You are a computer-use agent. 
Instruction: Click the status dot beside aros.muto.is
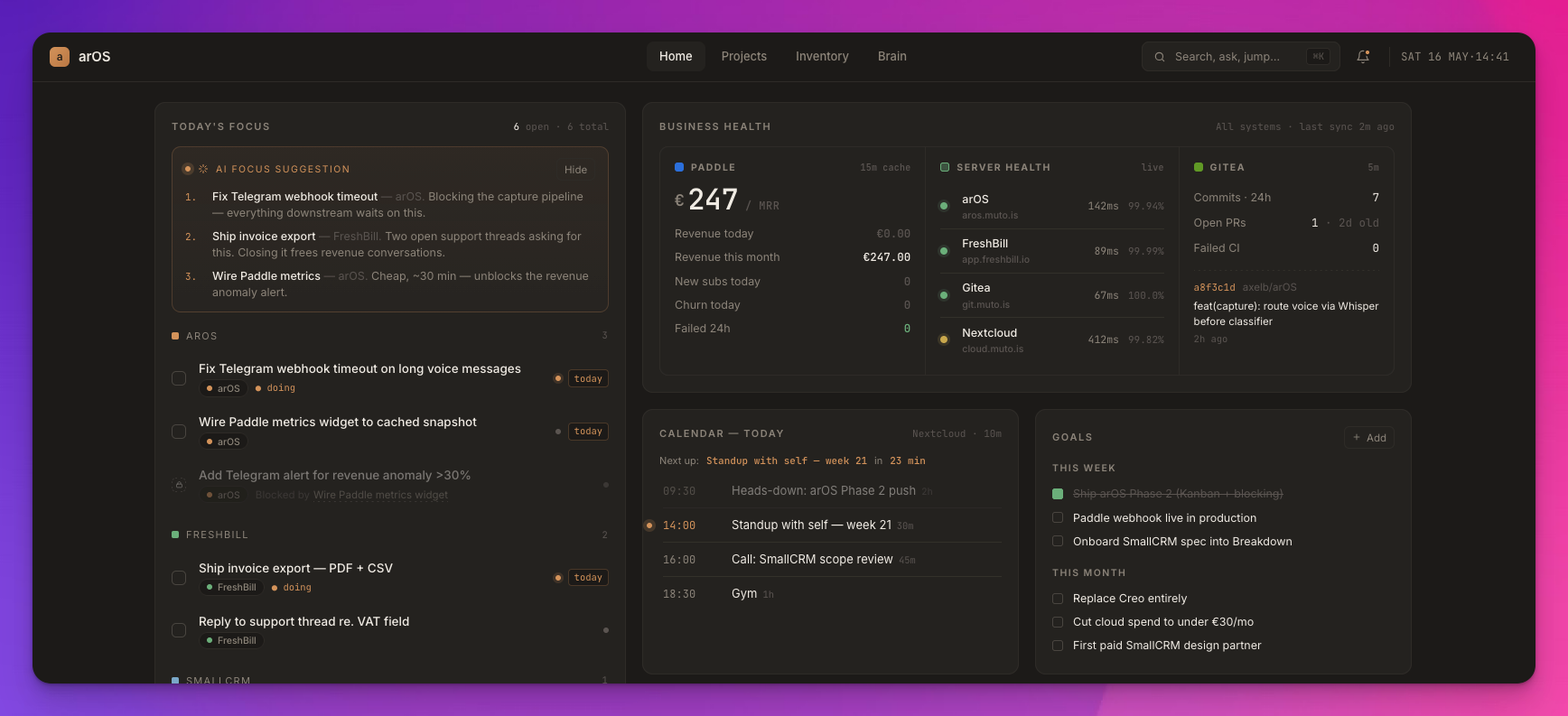click(944, 206)
